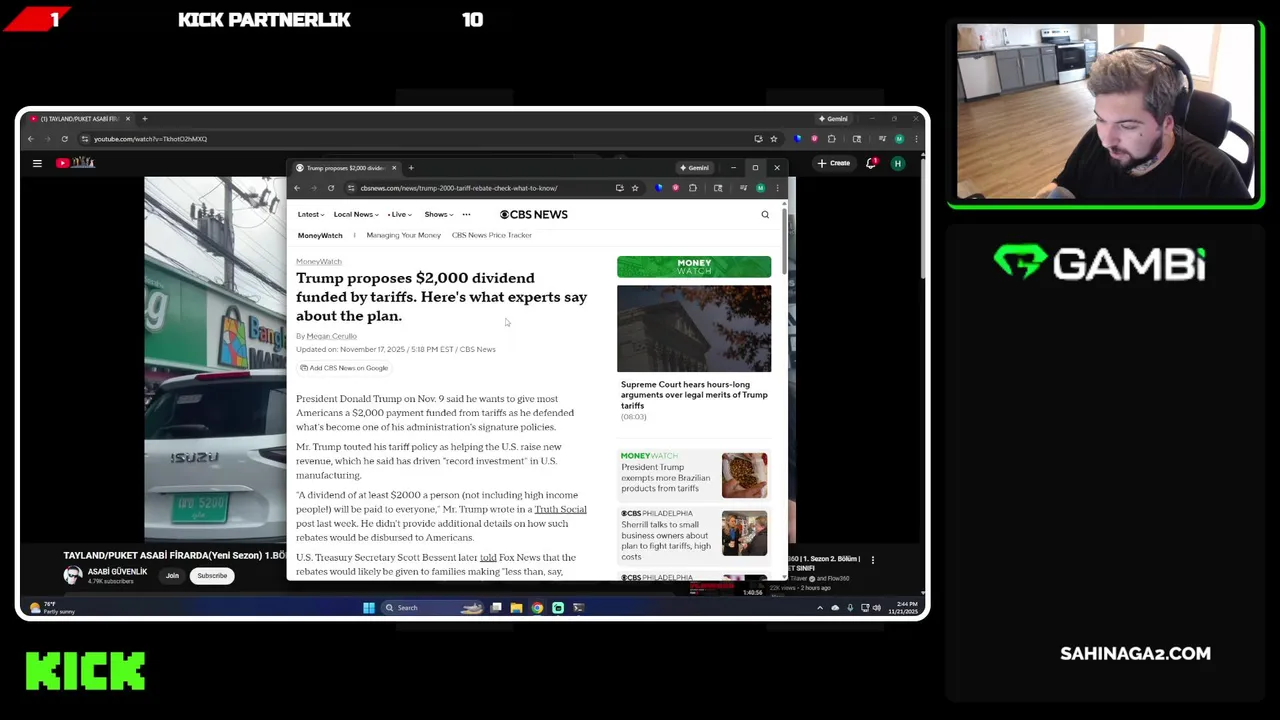Click coffee beans story thumbnail

(745, 476)
